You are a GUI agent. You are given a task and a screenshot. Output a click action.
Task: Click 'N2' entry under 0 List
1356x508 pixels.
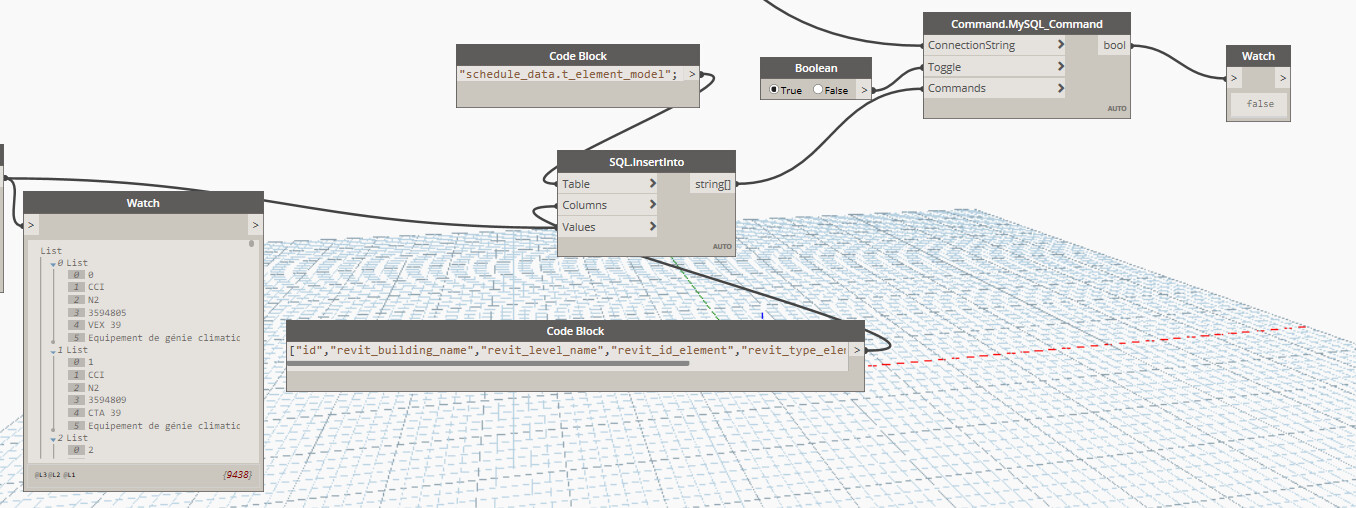pos(93,300)
